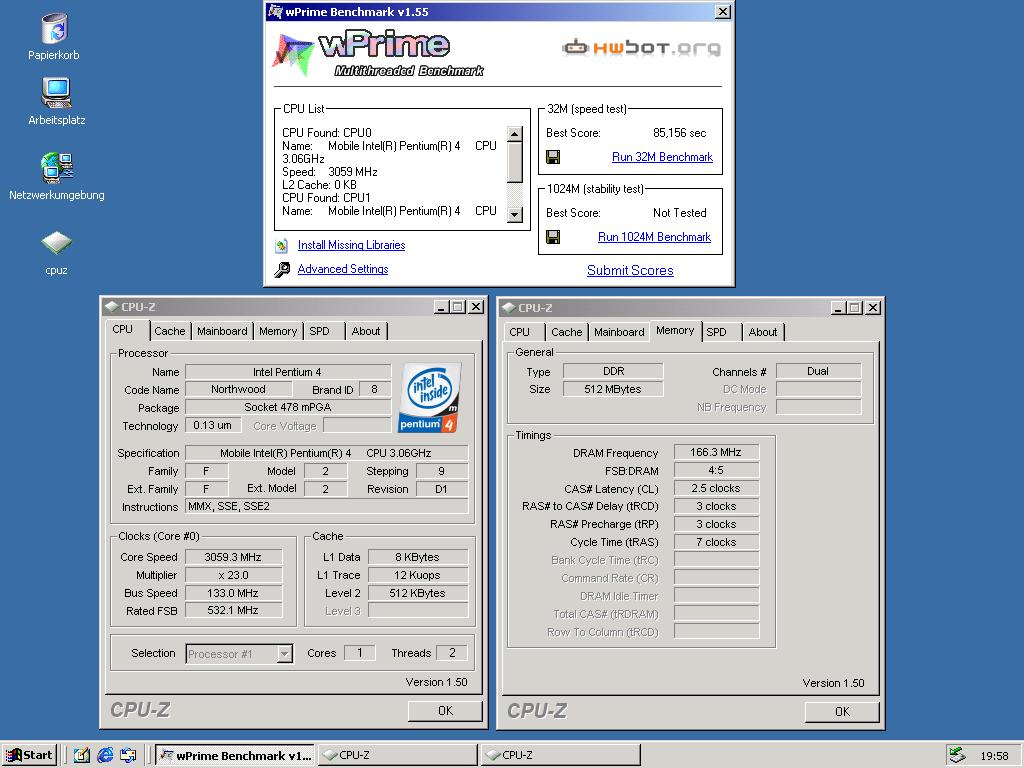Viewport: 1024px width, 768px height.
Task: Click the Install Missing Libraries icon
Action: coord(282,246)
